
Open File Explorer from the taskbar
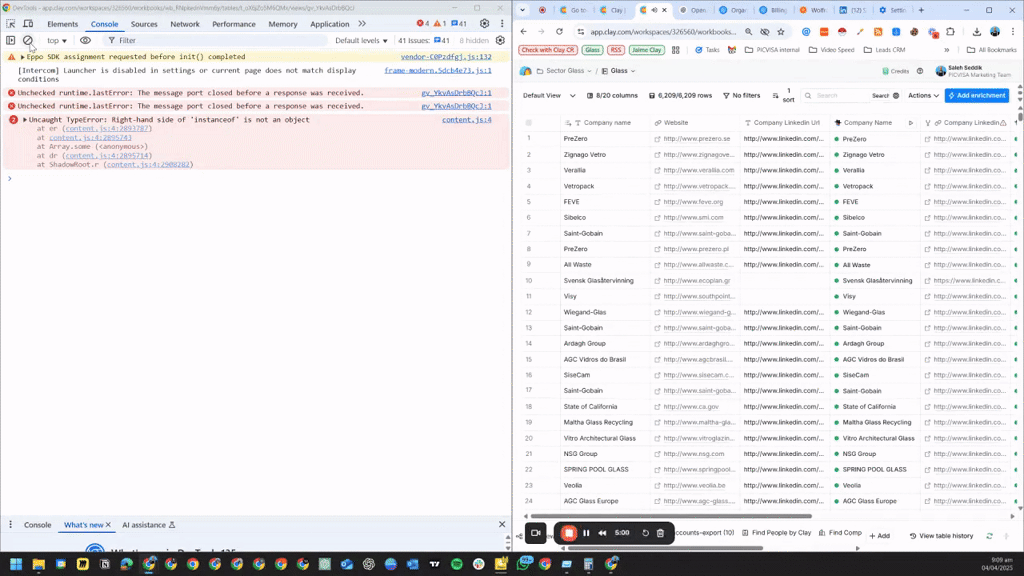(39, 564)
